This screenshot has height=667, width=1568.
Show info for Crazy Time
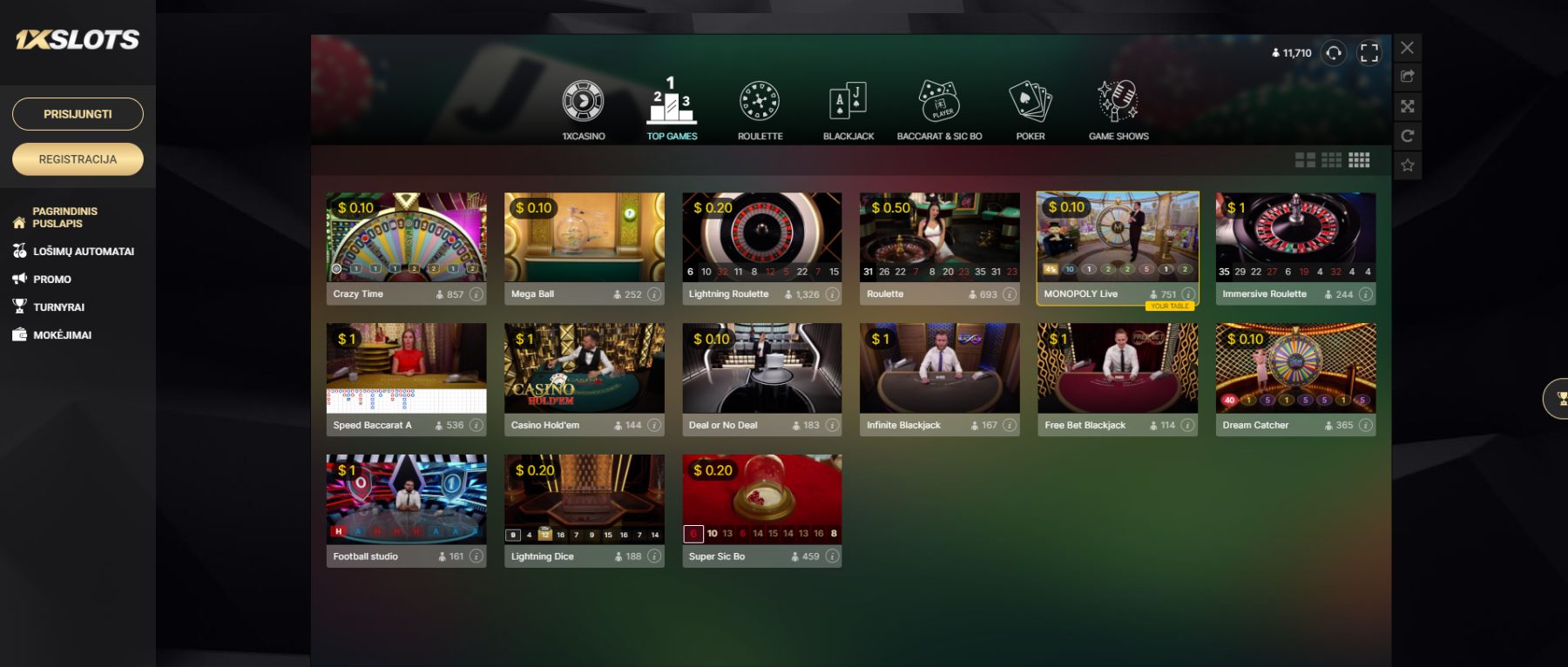pyautogui.click(x=476, y=294)
